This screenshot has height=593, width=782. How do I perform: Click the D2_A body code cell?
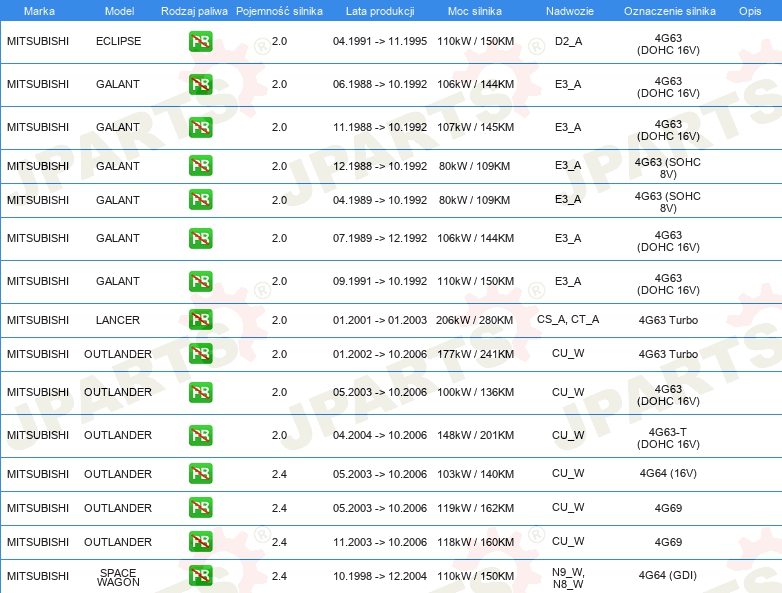pos(569,41)
